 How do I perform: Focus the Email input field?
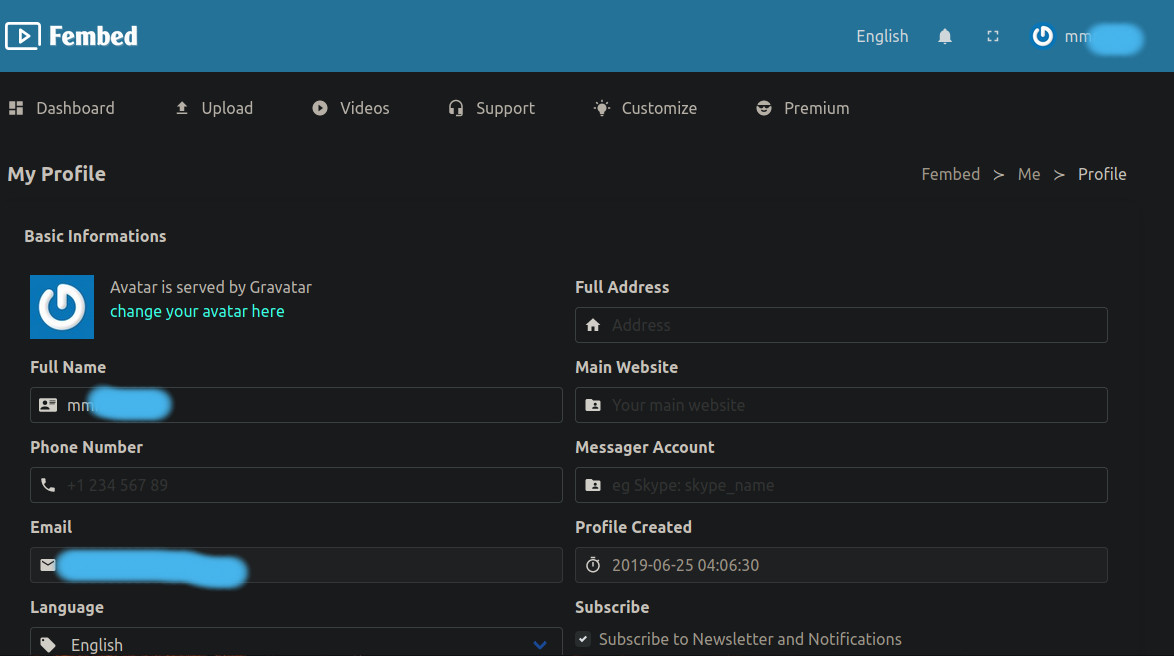[x=296, y=565]
